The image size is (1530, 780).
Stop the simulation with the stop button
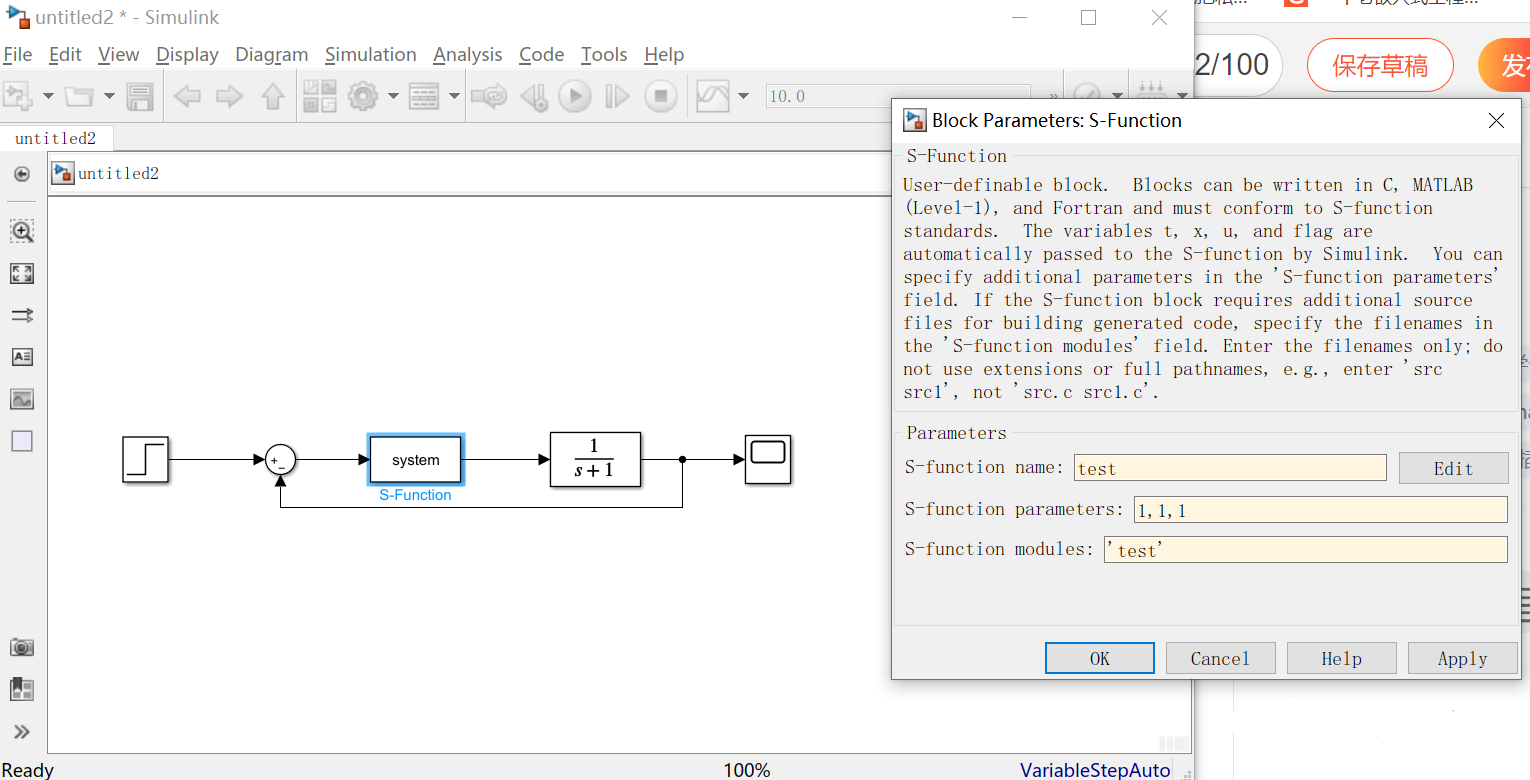(660, 97)
